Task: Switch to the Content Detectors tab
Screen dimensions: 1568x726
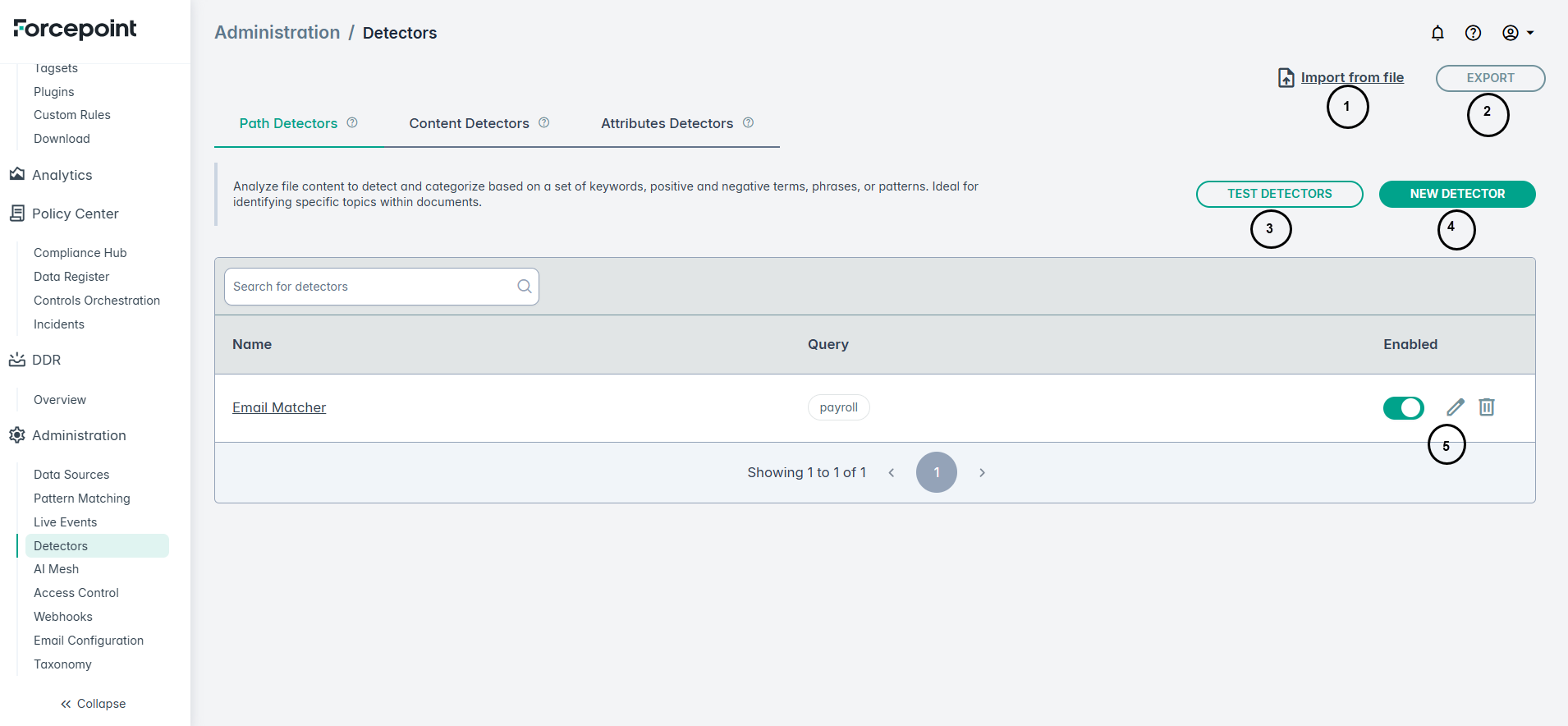Action: tap(469, 124)
